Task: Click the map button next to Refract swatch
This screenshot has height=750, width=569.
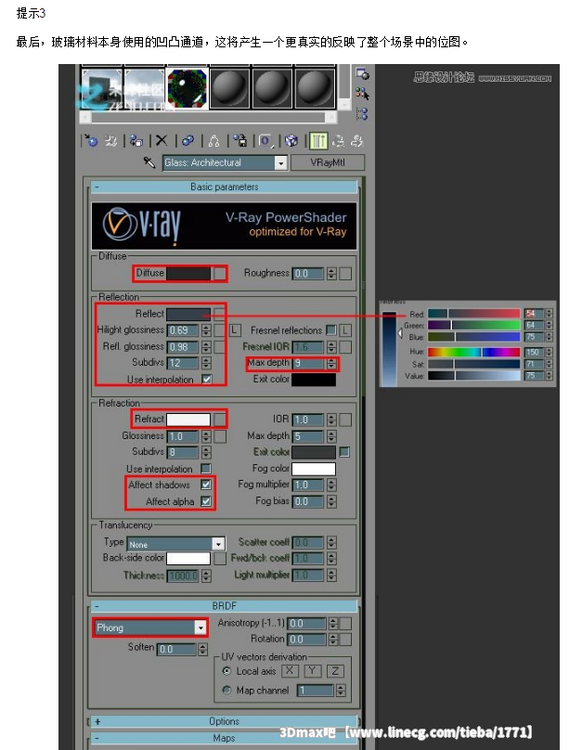Action: [x=219, y=419]
